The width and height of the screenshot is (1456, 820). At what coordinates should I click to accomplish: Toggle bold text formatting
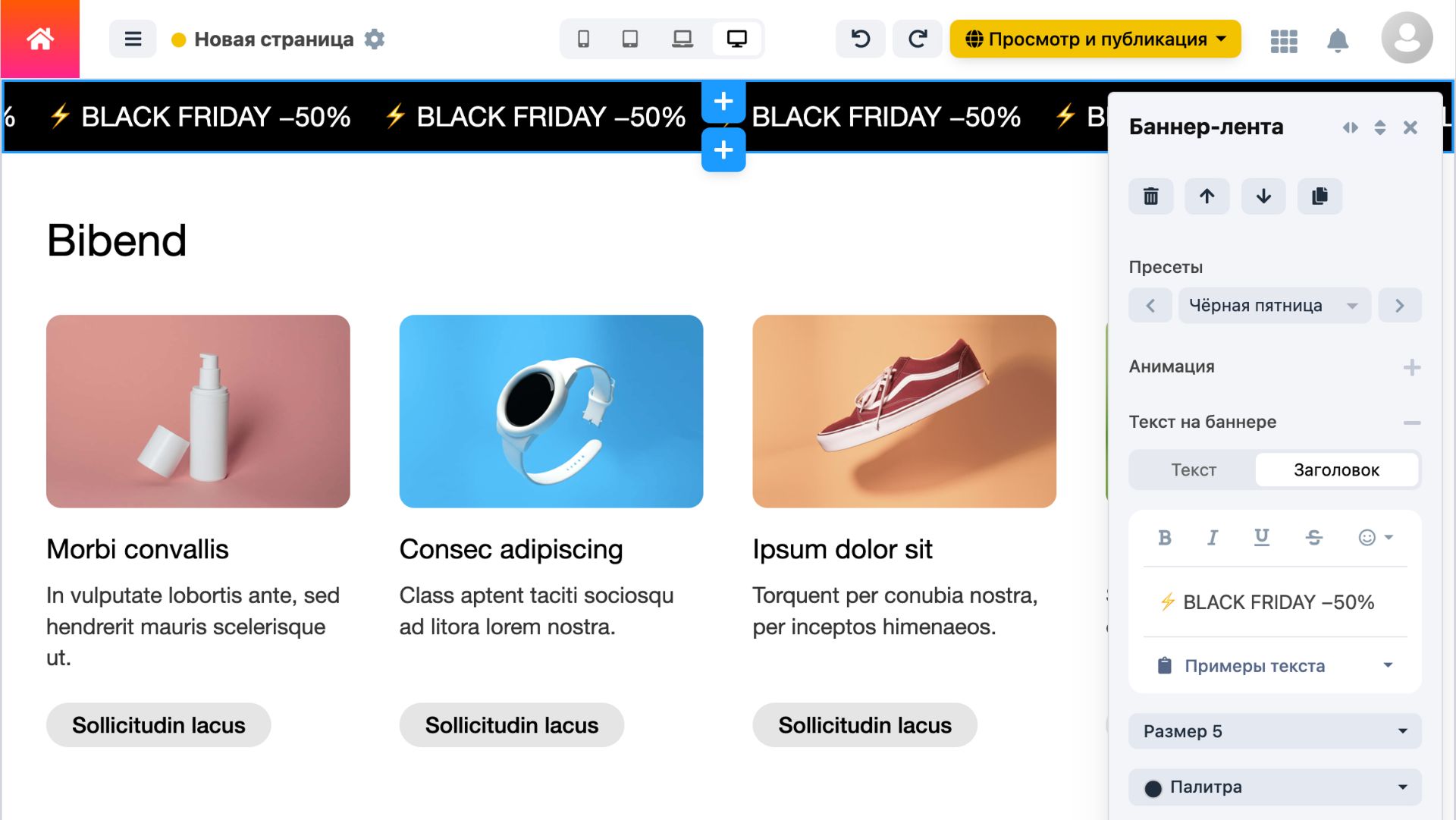click(1165, 538)
